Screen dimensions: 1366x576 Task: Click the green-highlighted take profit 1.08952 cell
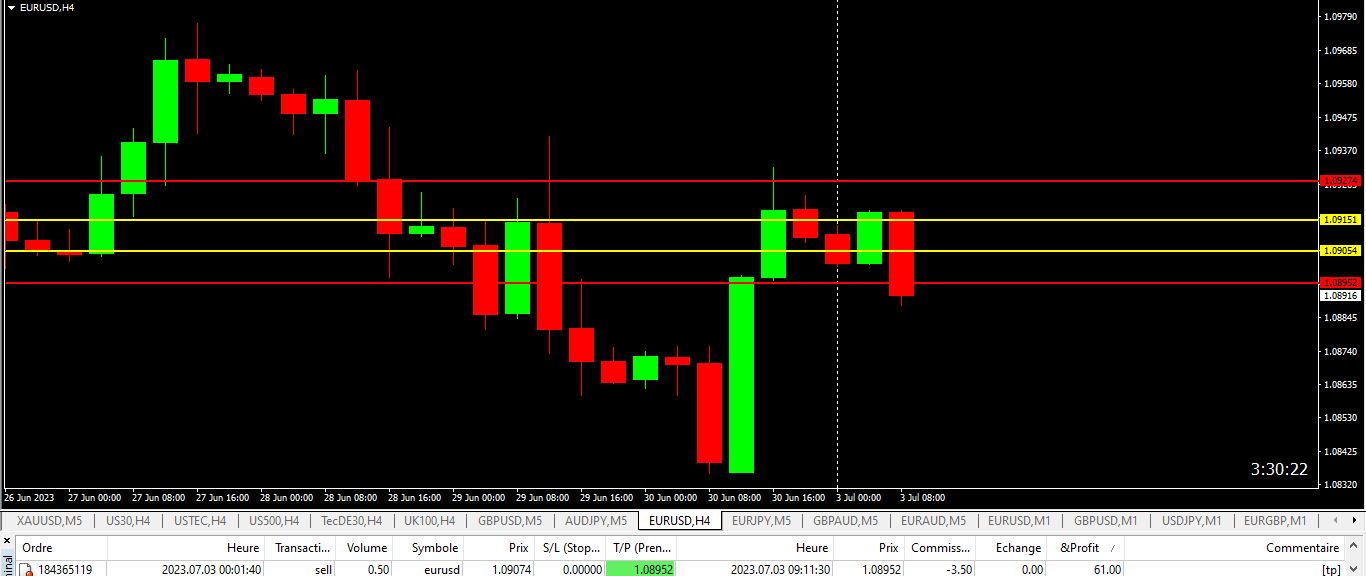(641, 570)
